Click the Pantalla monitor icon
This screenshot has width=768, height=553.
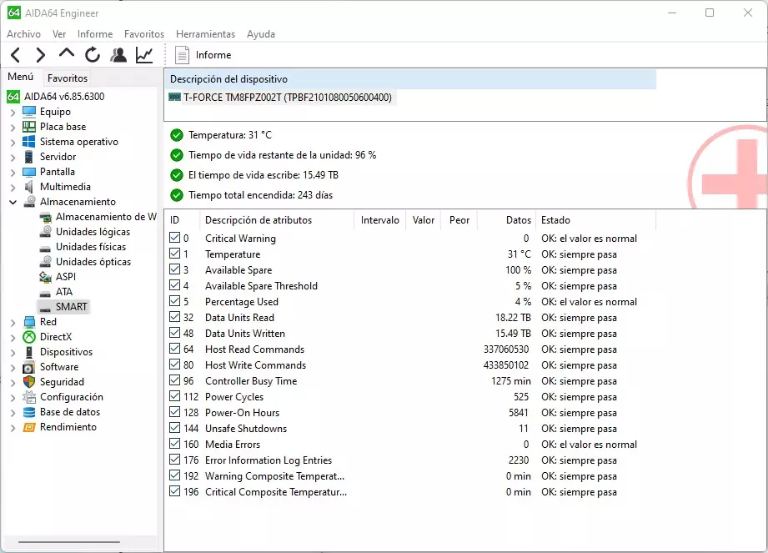tap(29, 172)
